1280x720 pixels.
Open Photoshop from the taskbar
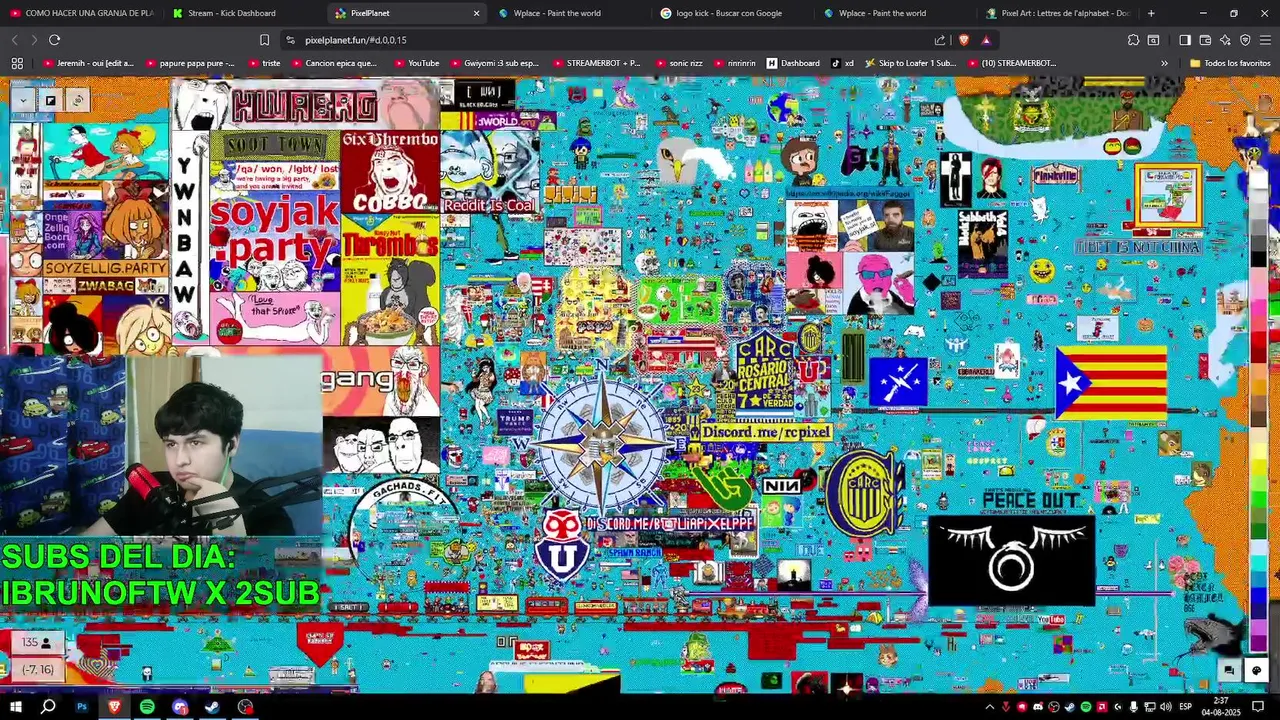pos(82,707)
